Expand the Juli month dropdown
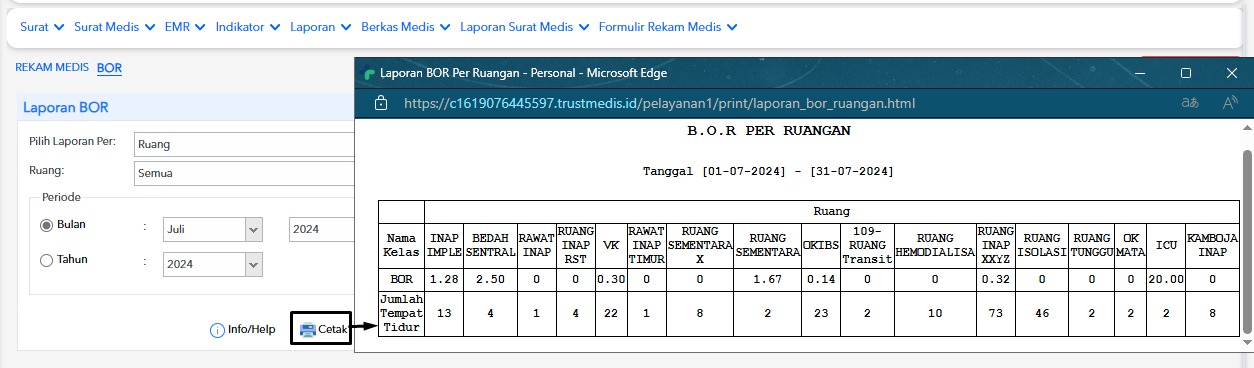 (212, 229)
